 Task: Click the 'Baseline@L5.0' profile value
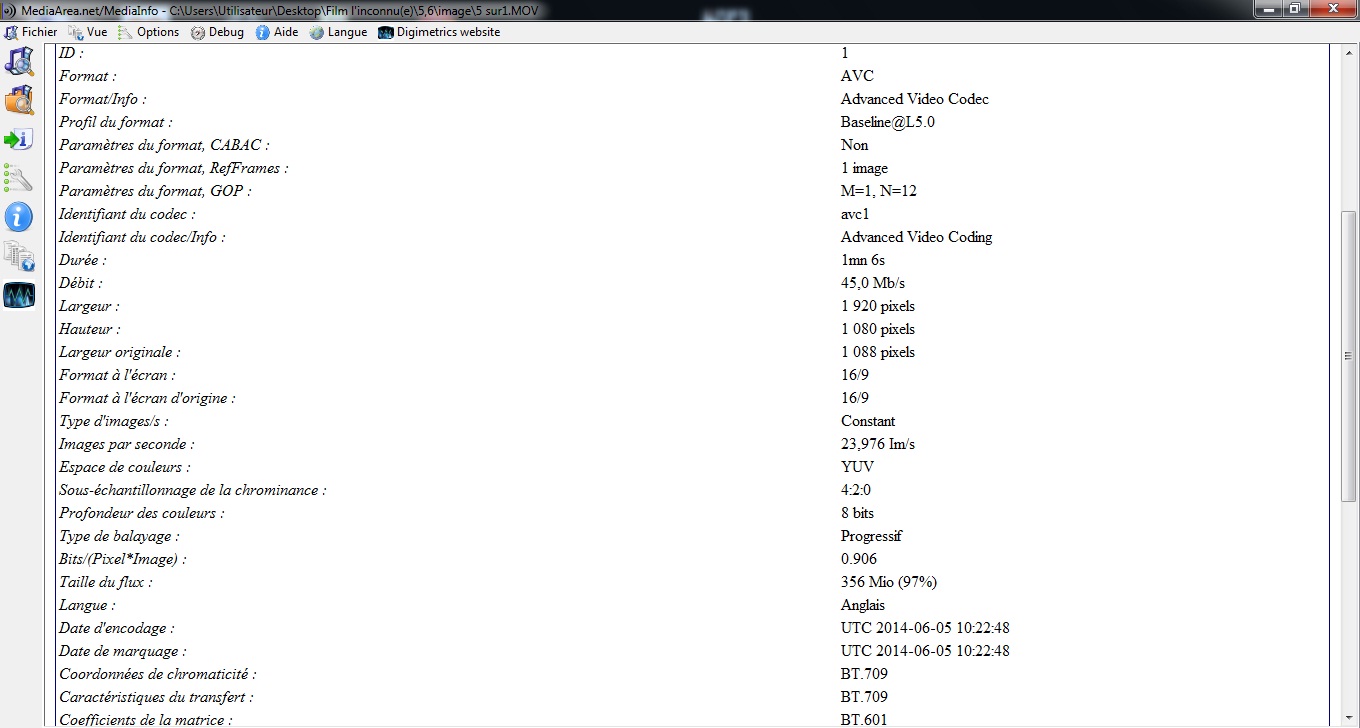888,122
